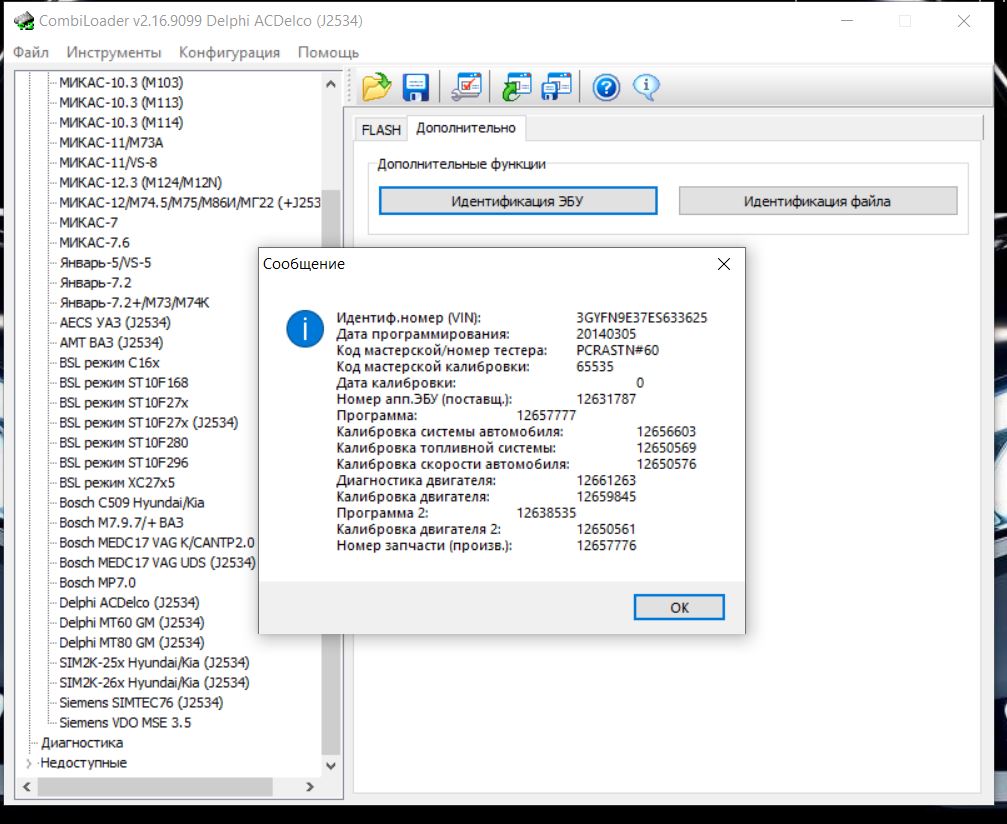Open help with blue question mark icon
The height and width of the screenshot is (824, 1007).
coord(606,88)
